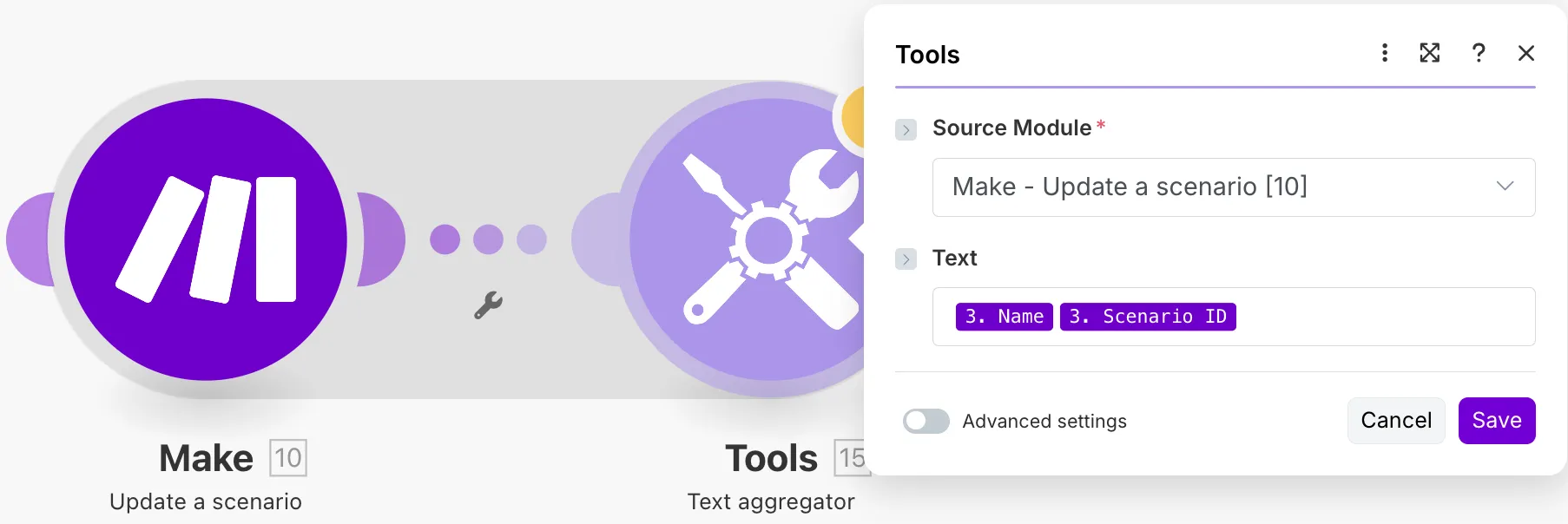Image resolution: width=1568 pixels, height=524 pixels.
Task: Click the Cancel button
Action: tap(1396, 421)
